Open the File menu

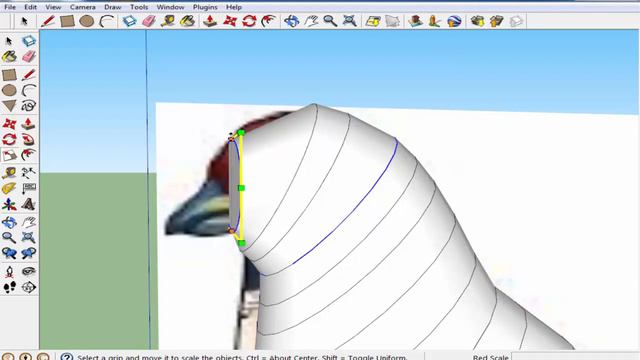tap(10, 7)
